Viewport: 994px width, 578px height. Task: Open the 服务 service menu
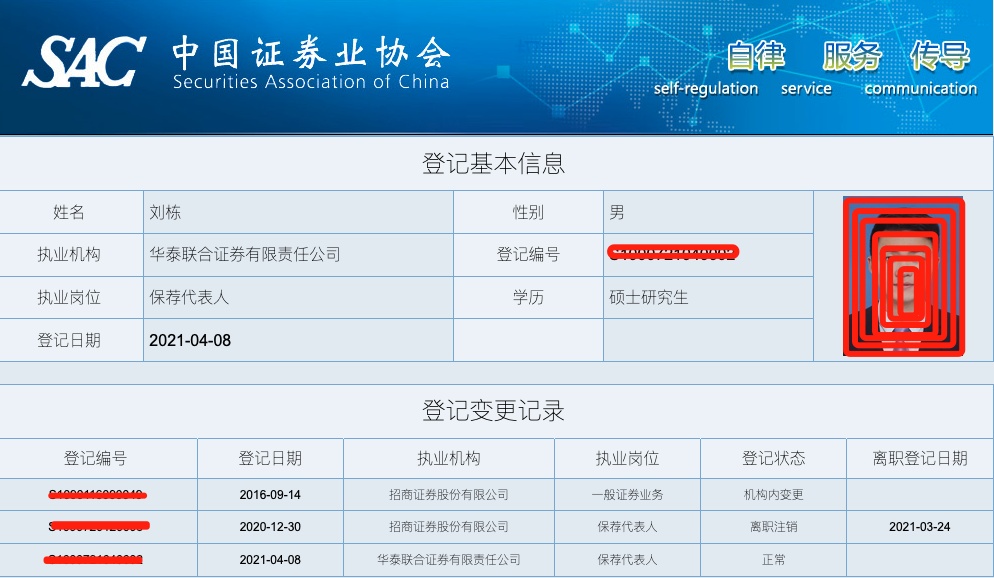click(850, 56)
